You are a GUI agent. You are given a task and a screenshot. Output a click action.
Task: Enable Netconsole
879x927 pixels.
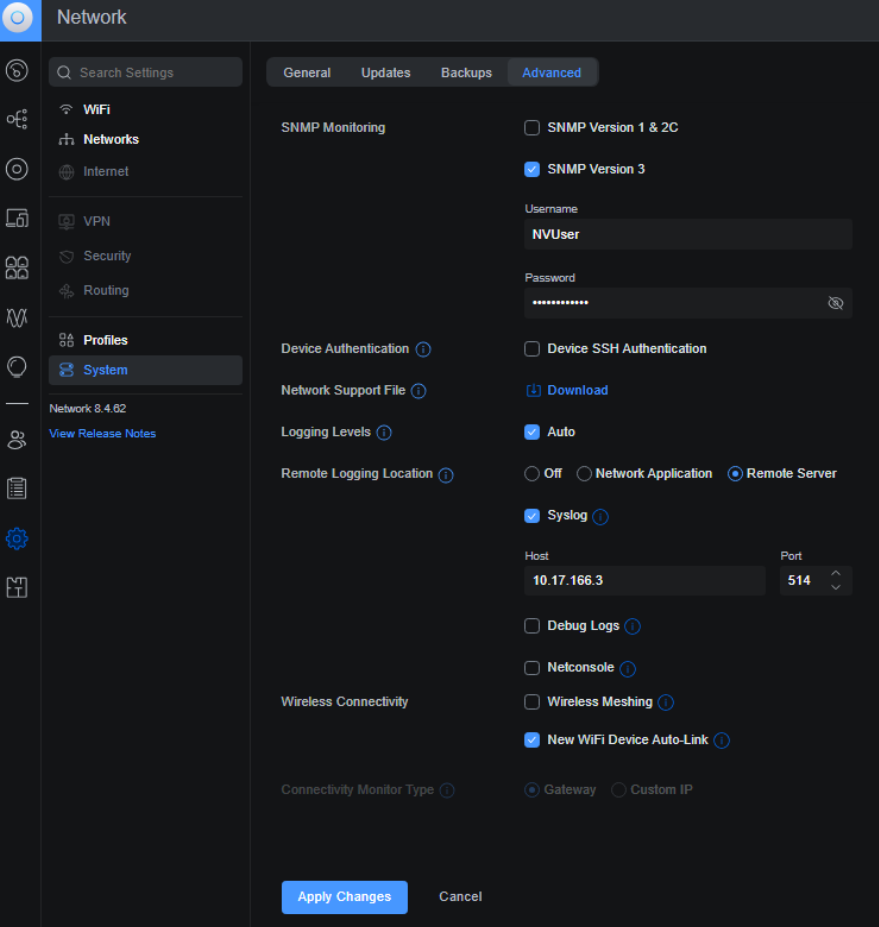[532, 668]
